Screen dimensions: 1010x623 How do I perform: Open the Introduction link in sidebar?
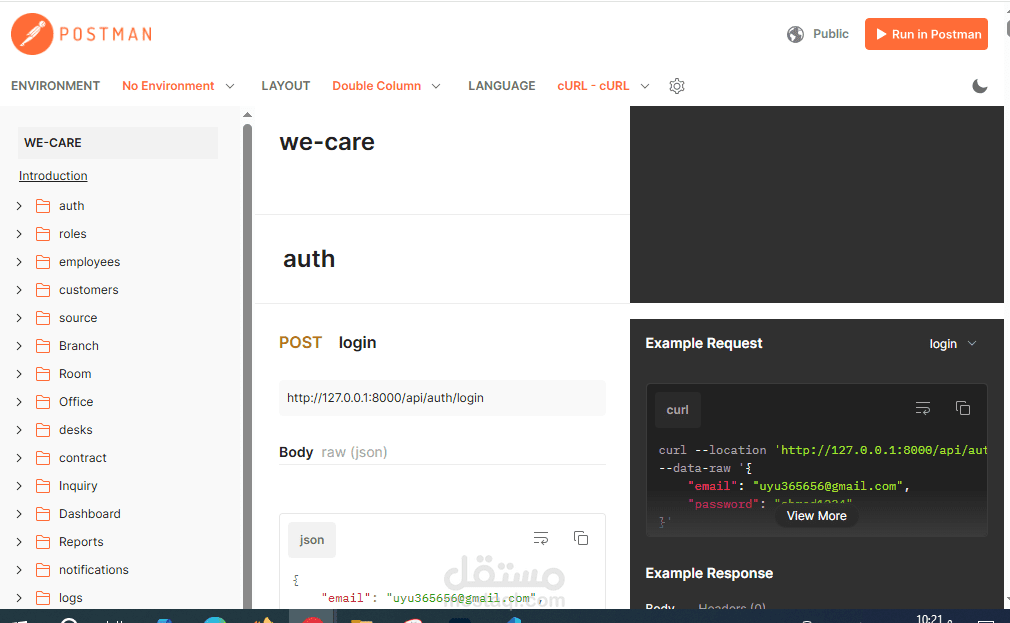pos(53,176)
